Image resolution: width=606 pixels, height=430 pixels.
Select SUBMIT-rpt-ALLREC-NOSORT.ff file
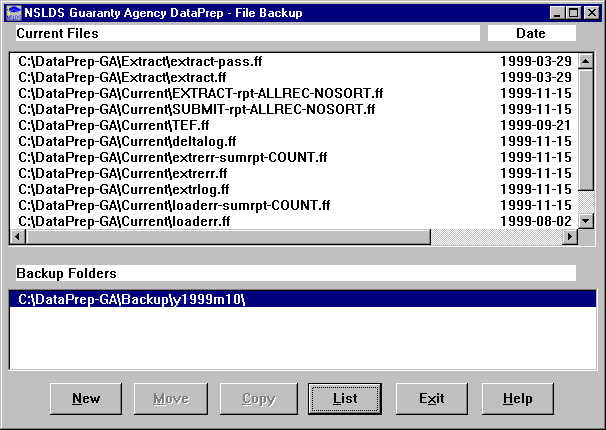coord(294,109)
